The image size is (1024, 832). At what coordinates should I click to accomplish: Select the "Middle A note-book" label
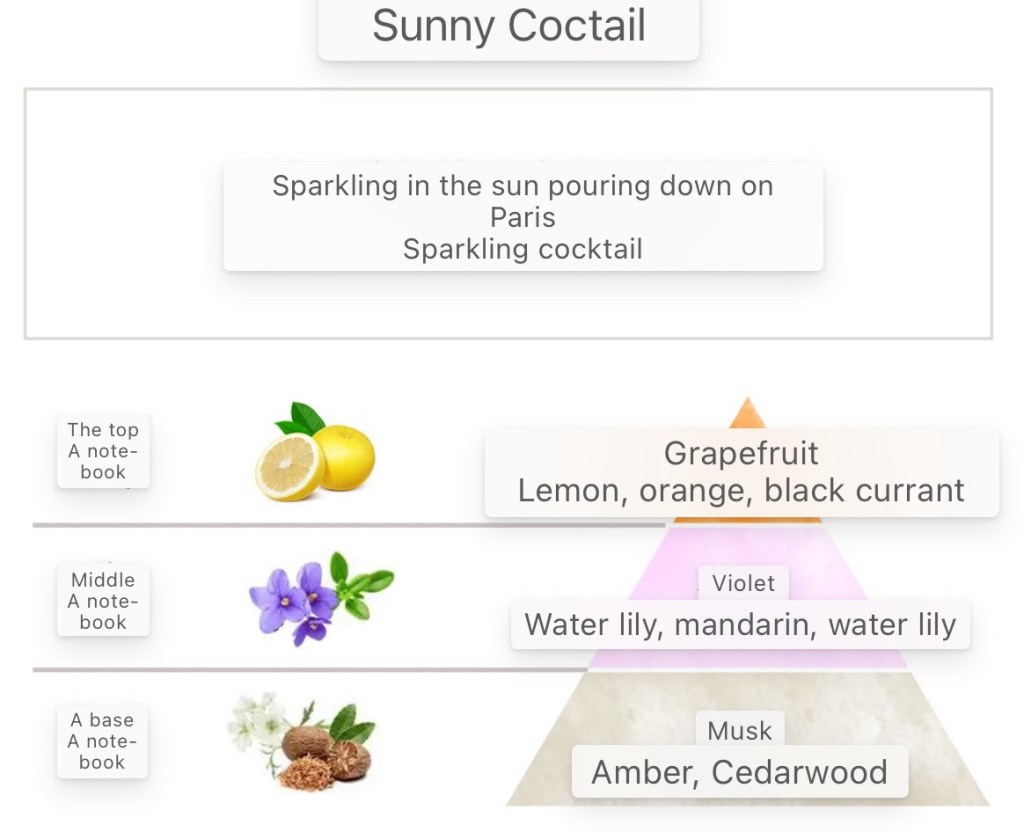point(103,601)
